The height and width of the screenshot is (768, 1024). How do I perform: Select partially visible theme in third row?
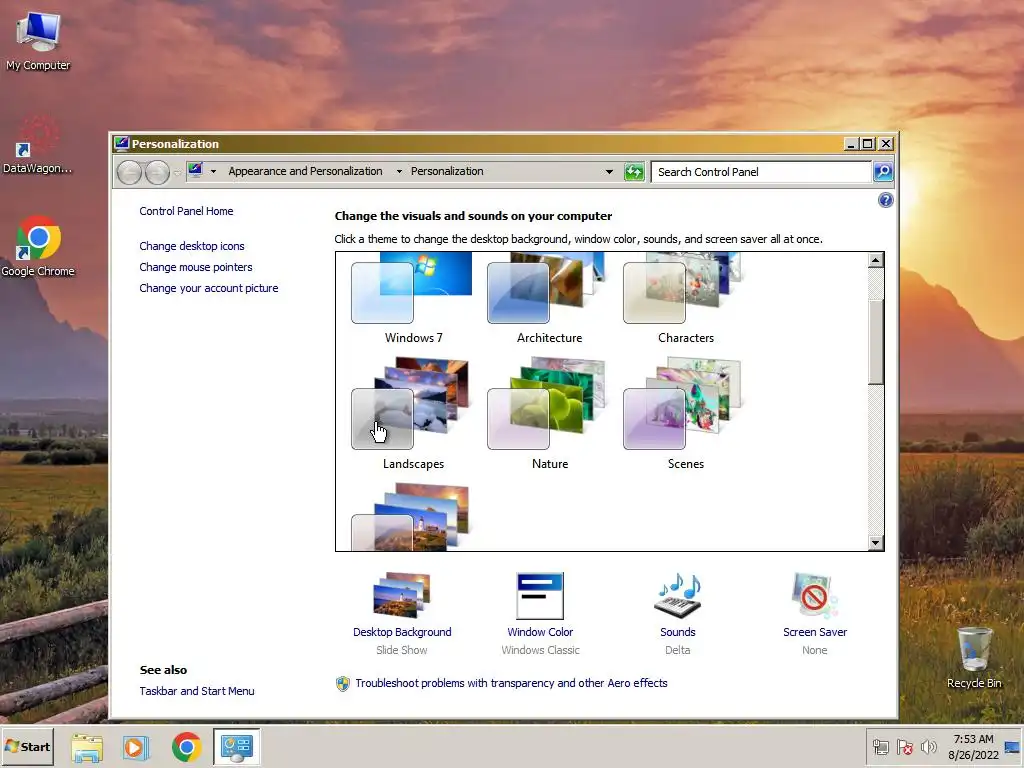[411, 517]
